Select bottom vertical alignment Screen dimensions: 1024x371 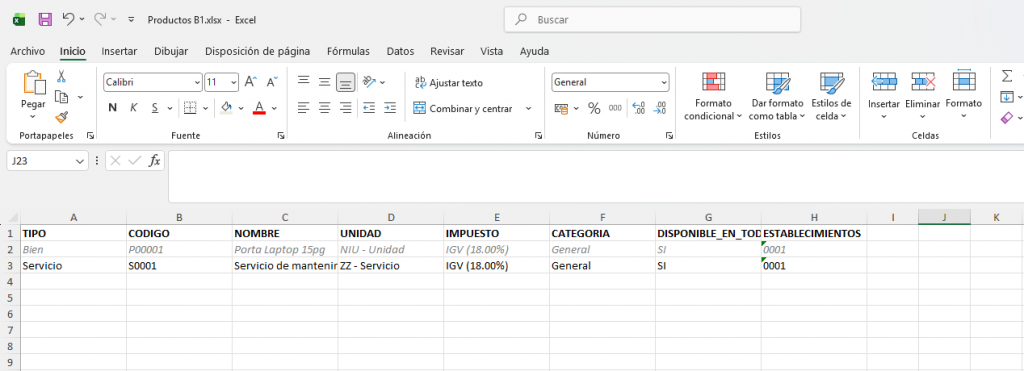[345, 82]
